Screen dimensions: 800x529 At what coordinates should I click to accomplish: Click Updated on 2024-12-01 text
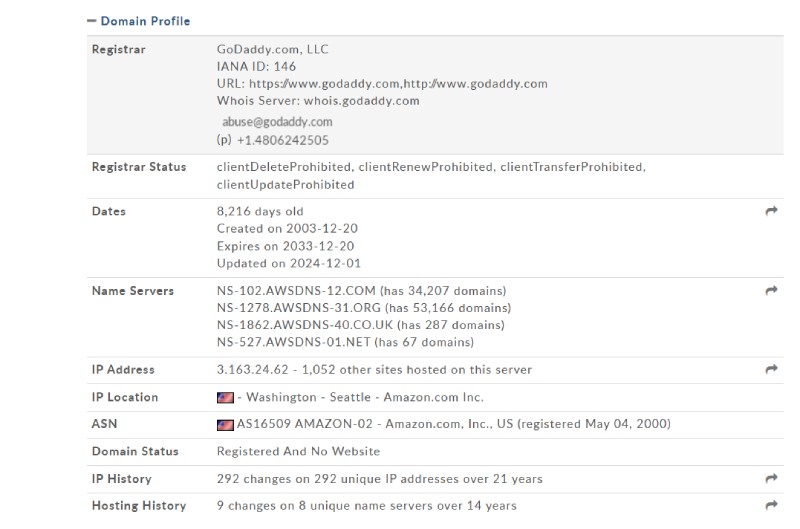point(289,264)
